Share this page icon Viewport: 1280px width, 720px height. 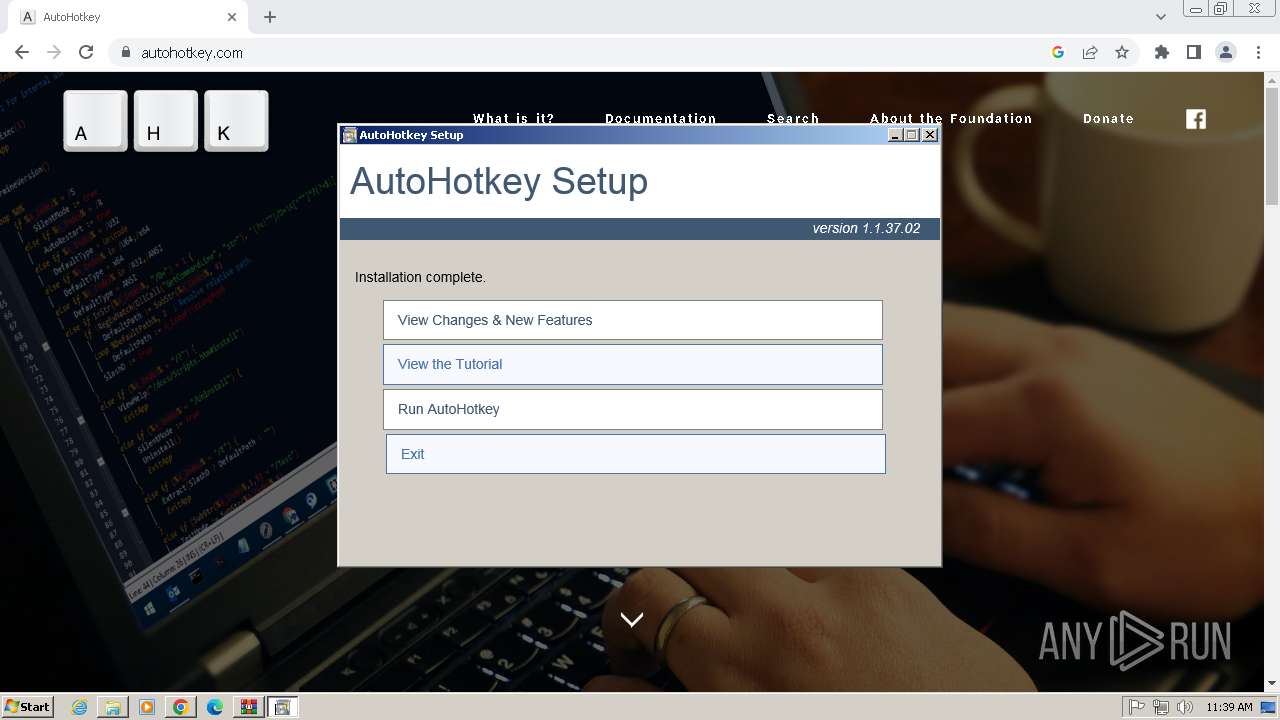click(1090, 52)
